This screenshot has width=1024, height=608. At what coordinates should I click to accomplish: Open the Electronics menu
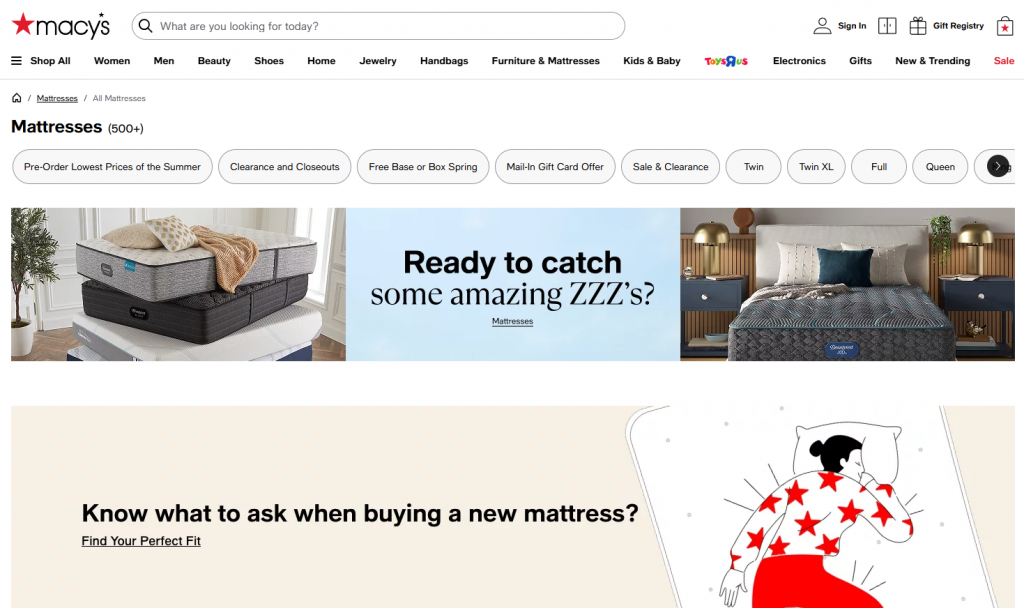coord(799,61)
